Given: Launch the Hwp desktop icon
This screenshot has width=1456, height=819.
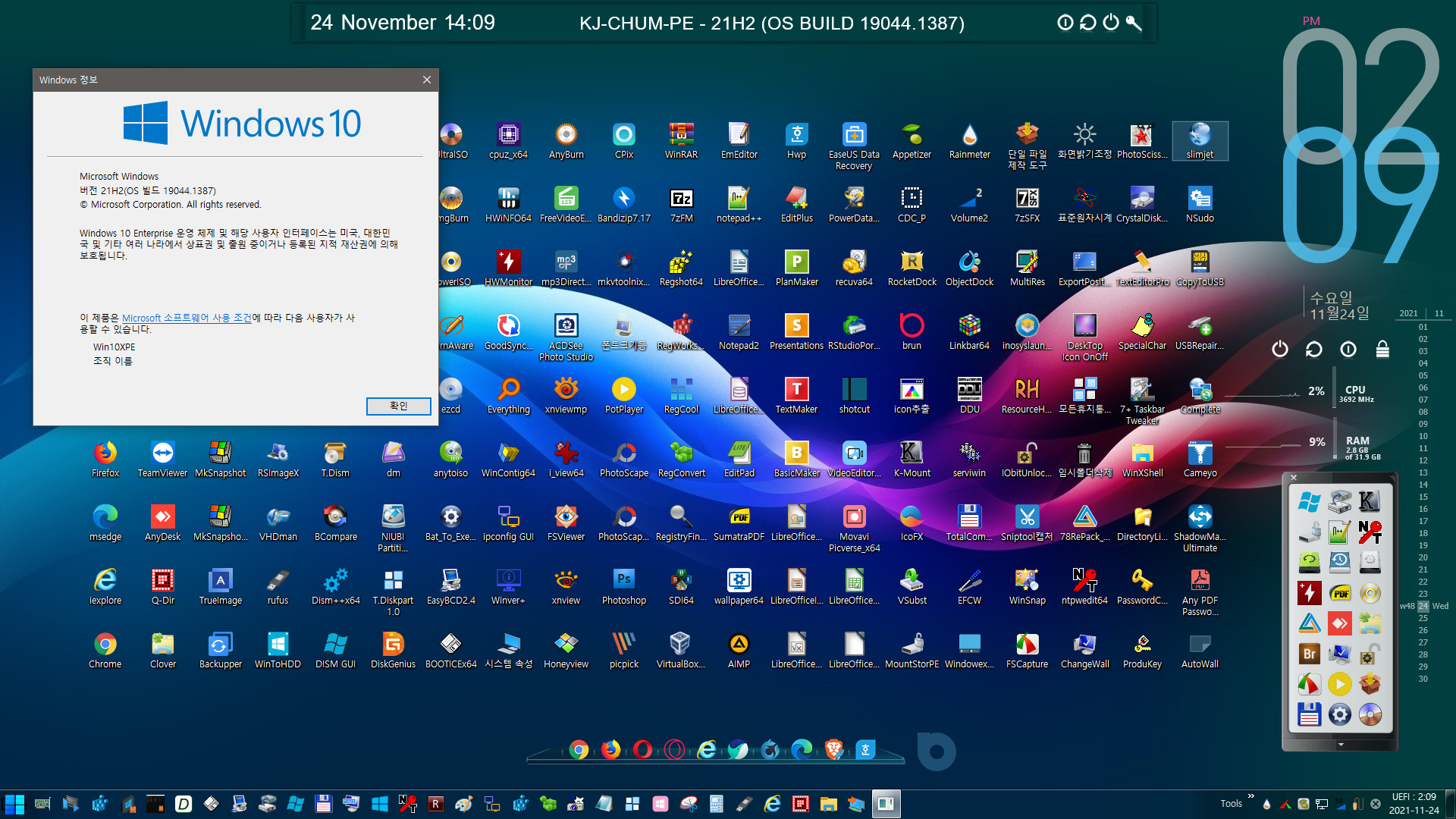Looking at the screenshot, I should tap(796, 141).
